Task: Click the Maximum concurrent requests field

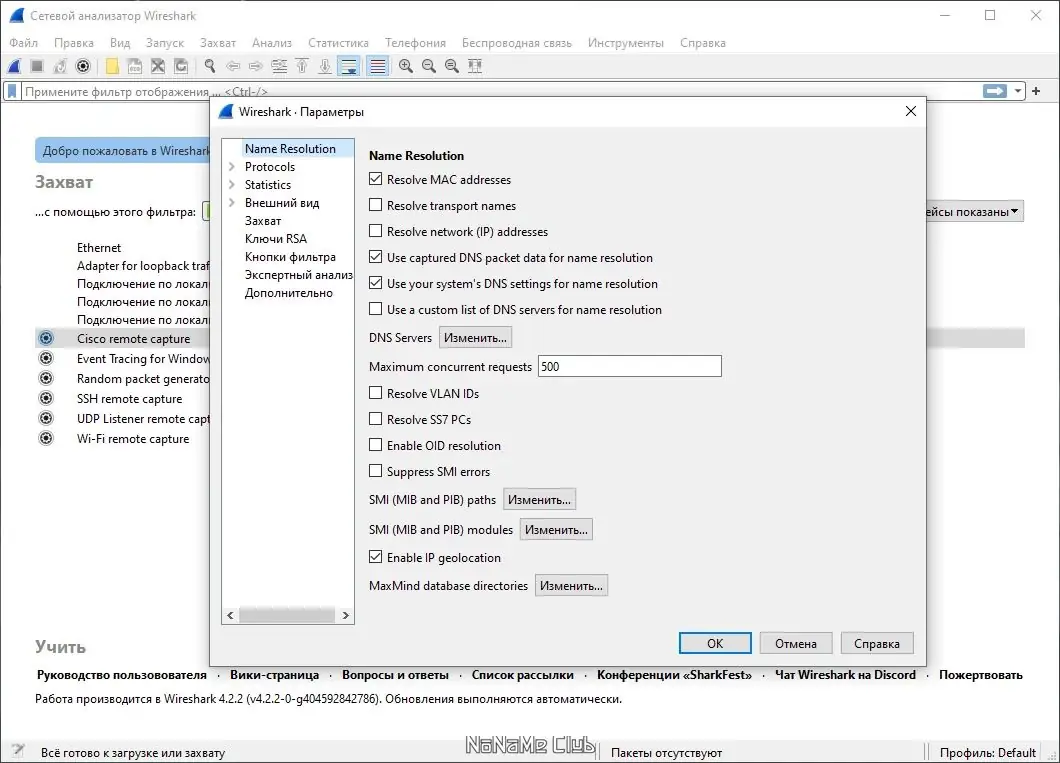Action: click(629, 366)
